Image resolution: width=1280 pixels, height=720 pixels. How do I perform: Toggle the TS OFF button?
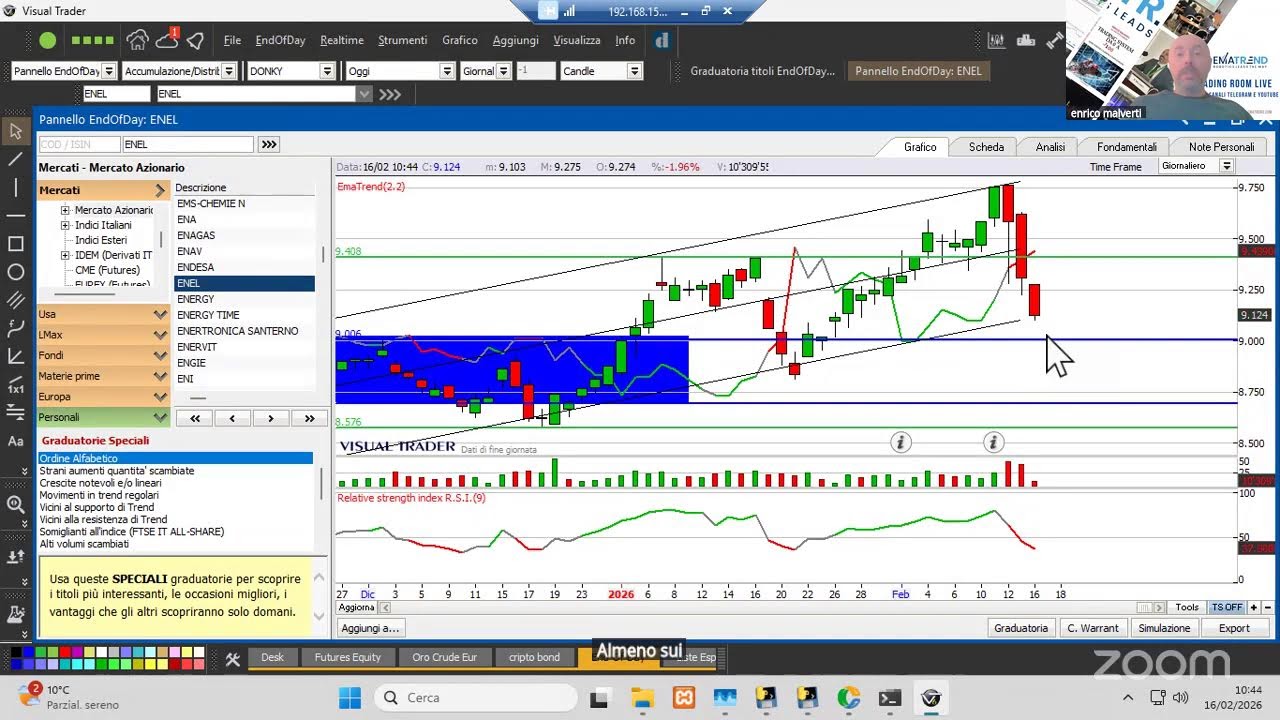pyautogui.click(x=1227, y=607)
